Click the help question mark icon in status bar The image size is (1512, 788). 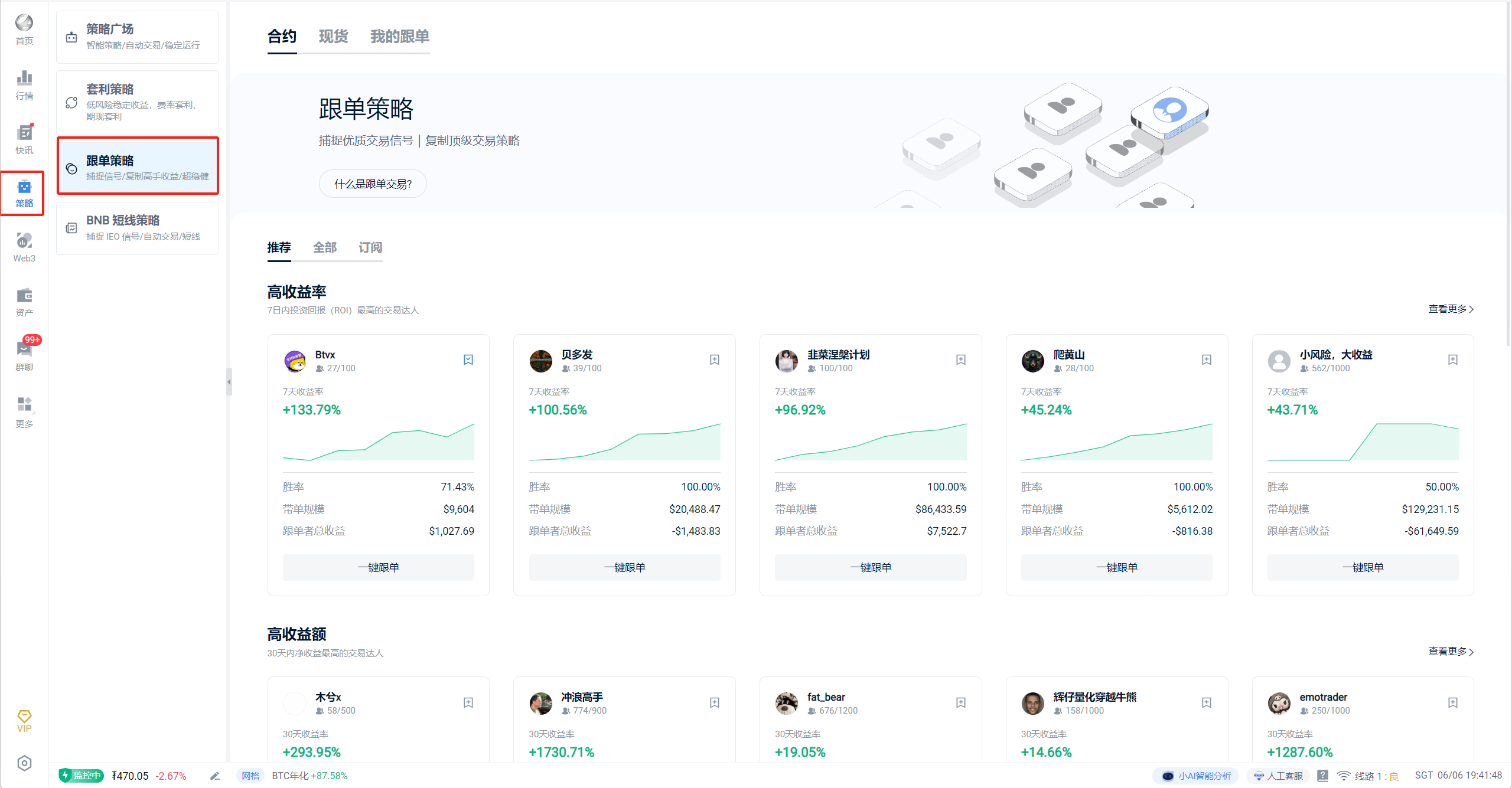click(x=1323, y=776)
